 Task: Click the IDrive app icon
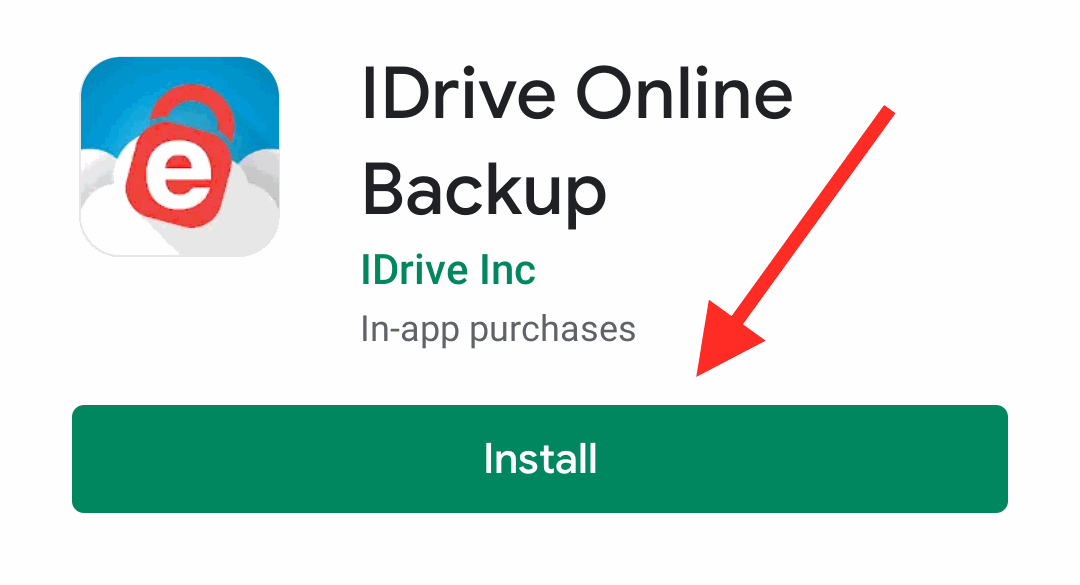click(x=180, y=156)
